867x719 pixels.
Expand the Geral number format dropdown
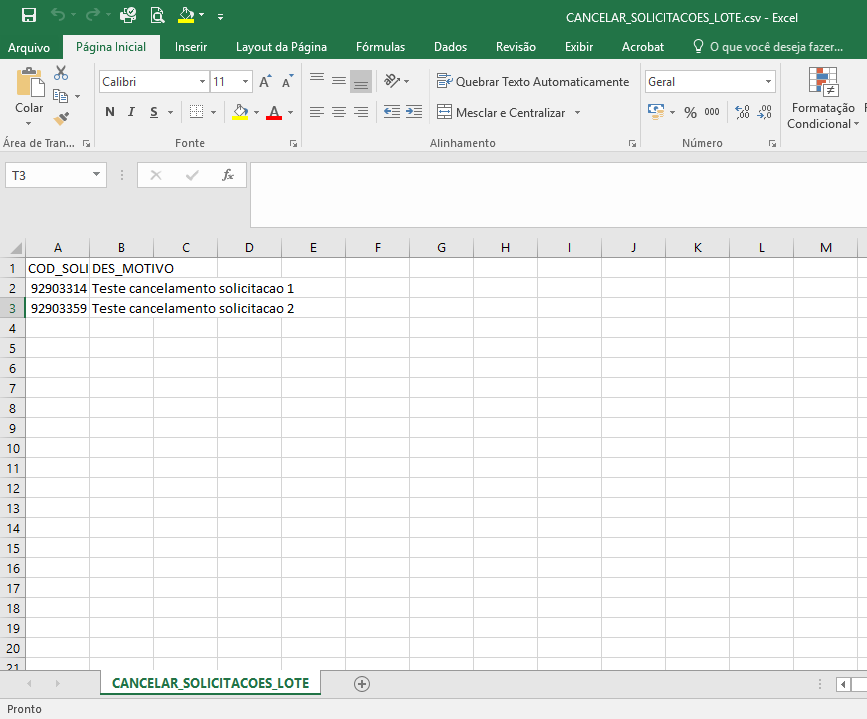pos(768,82)
